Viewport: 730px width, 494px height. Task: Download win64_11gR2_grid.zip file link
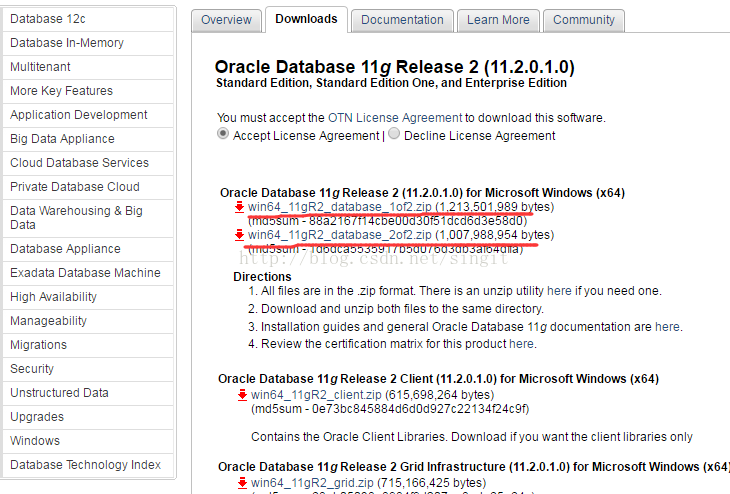click(x=312, y=483)
